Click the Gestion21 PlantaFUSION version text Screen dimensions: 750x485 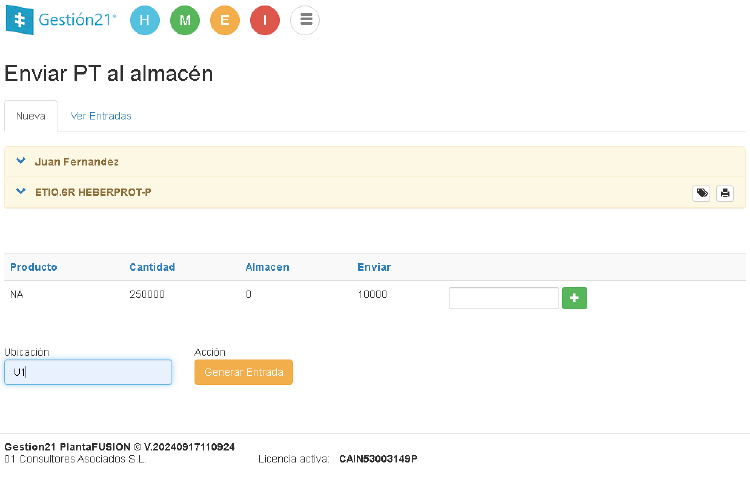coord(120,447)
